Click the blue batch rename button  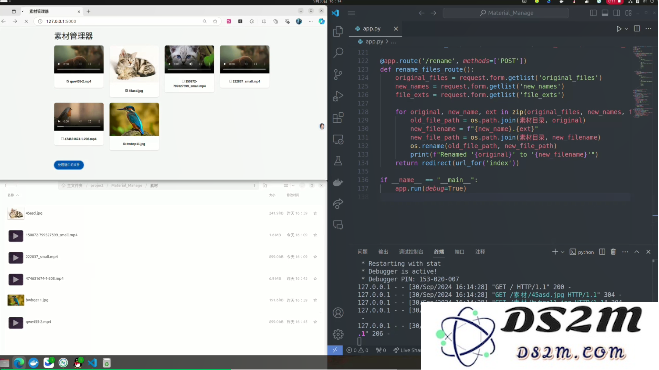click(69, 165)
